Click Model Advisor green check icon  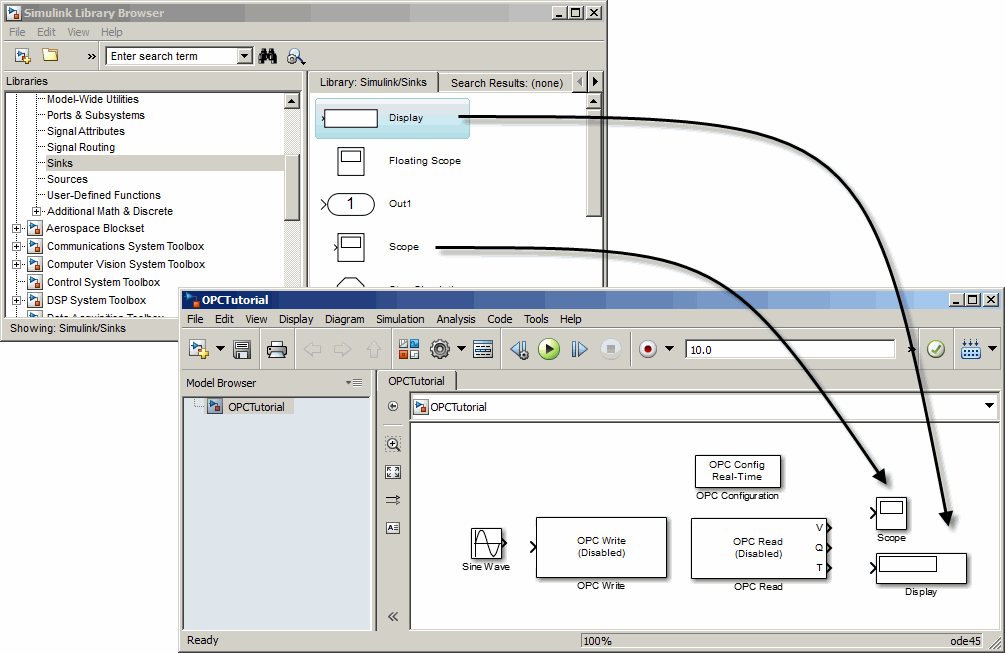pyautogui.click(x=936, y=349)
